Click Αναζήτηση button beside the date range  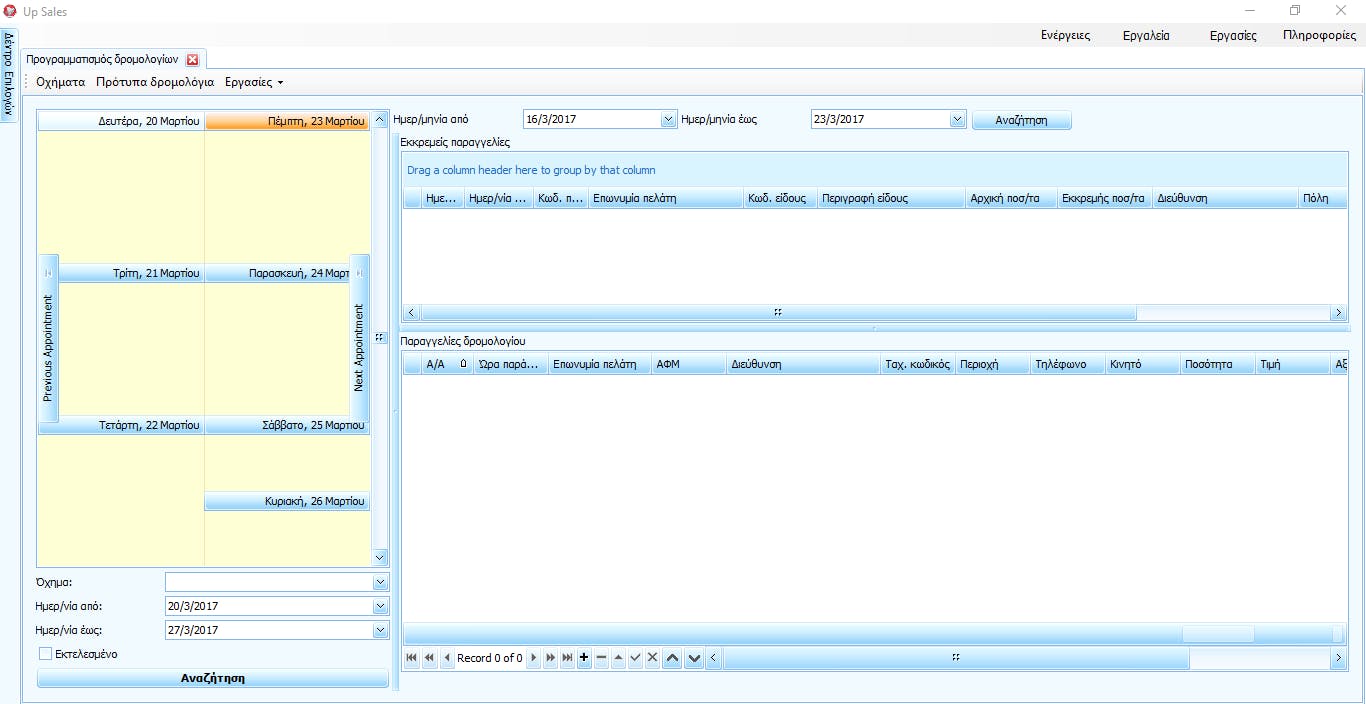[x=1021, y=120]
